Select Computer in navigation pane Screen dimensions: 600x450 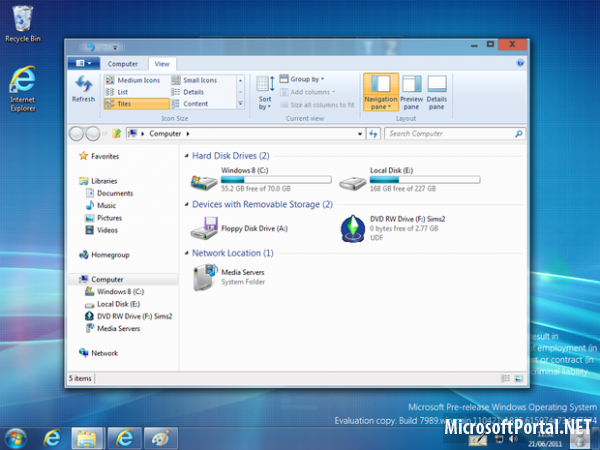[x=123, y=279]
